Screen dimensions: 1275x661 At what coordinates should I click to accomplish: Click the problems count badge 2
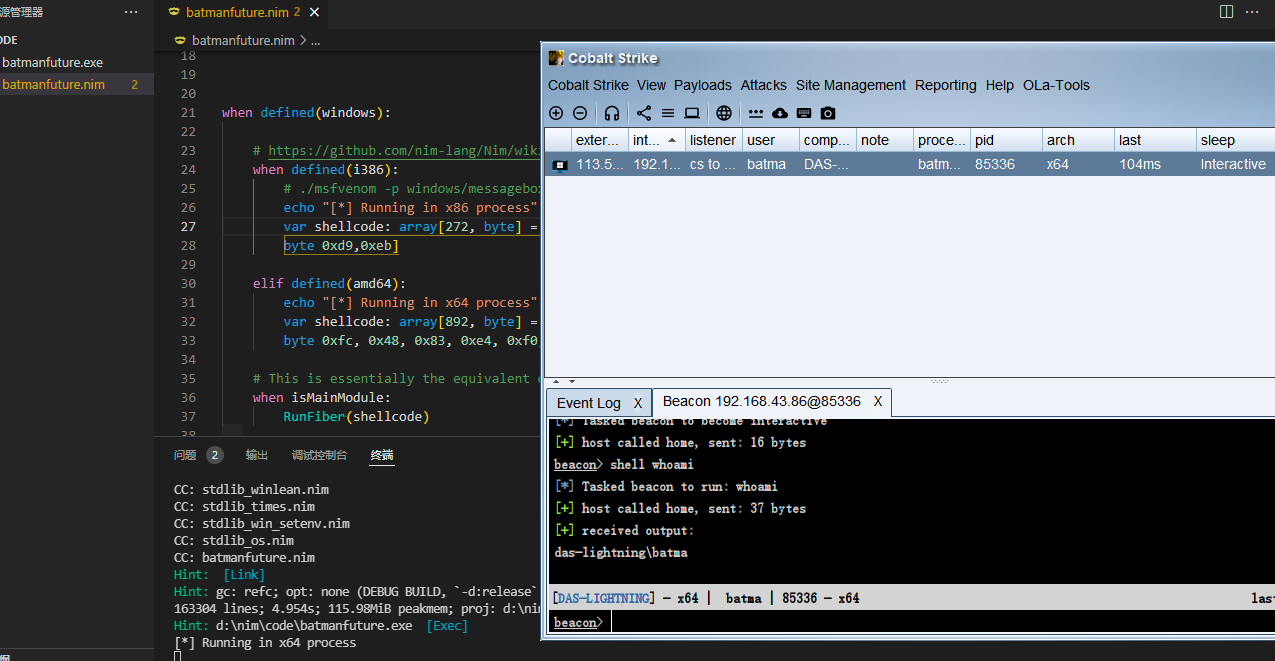click(215, 455)
